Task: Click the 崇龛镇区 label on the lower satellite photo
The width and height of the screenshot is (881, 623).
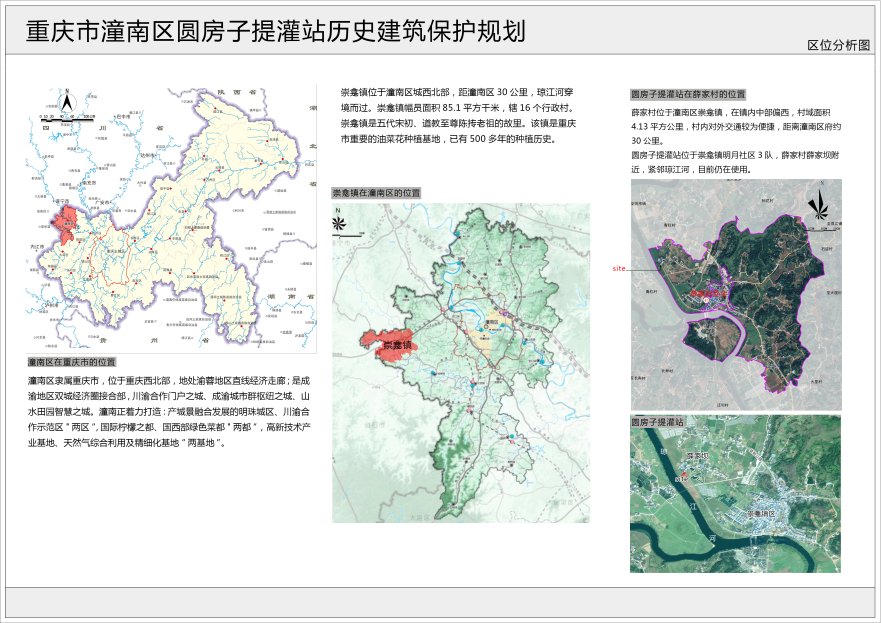Action: 761,513
